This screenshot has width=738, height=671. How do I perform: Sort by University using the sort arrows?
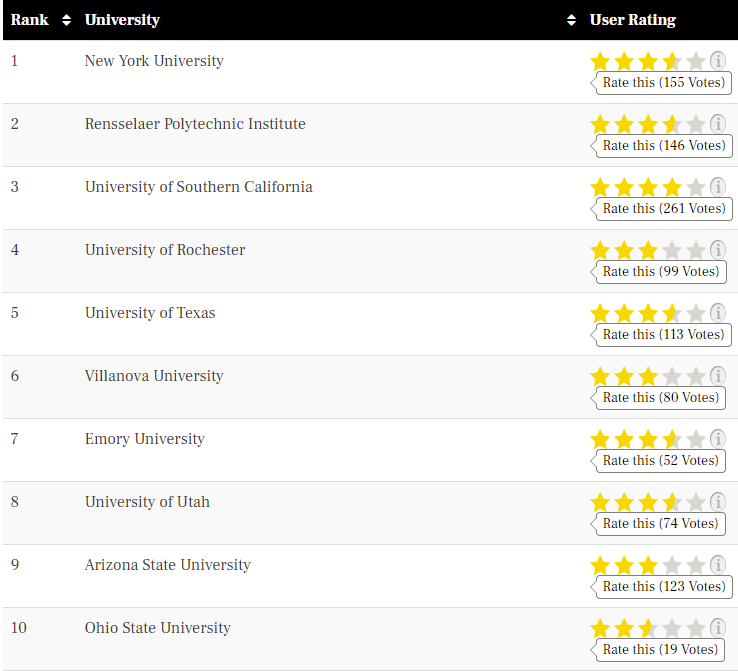[571, 20]
